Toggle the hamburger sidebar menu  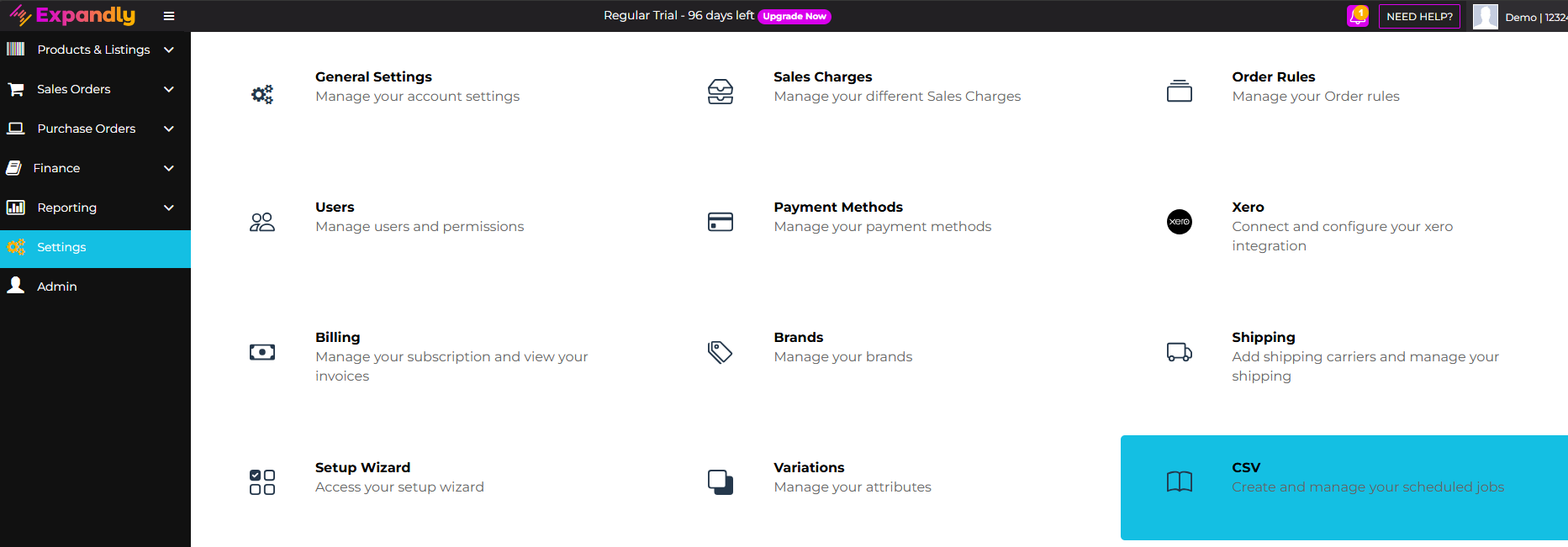pos(169,16)
